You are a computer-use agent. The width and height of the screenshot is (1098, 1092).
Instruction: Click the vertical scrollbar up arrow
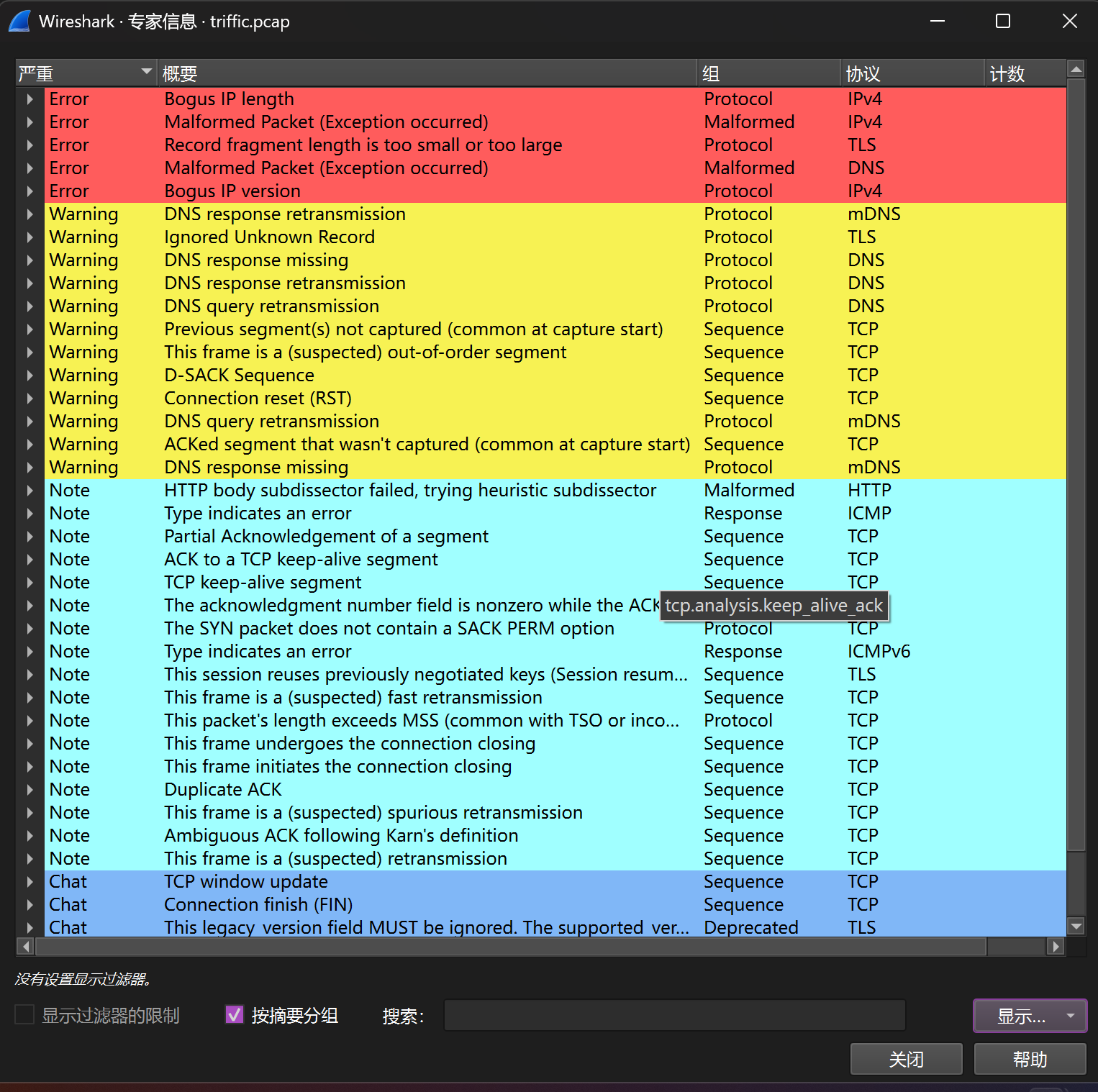click(1076, 70)
